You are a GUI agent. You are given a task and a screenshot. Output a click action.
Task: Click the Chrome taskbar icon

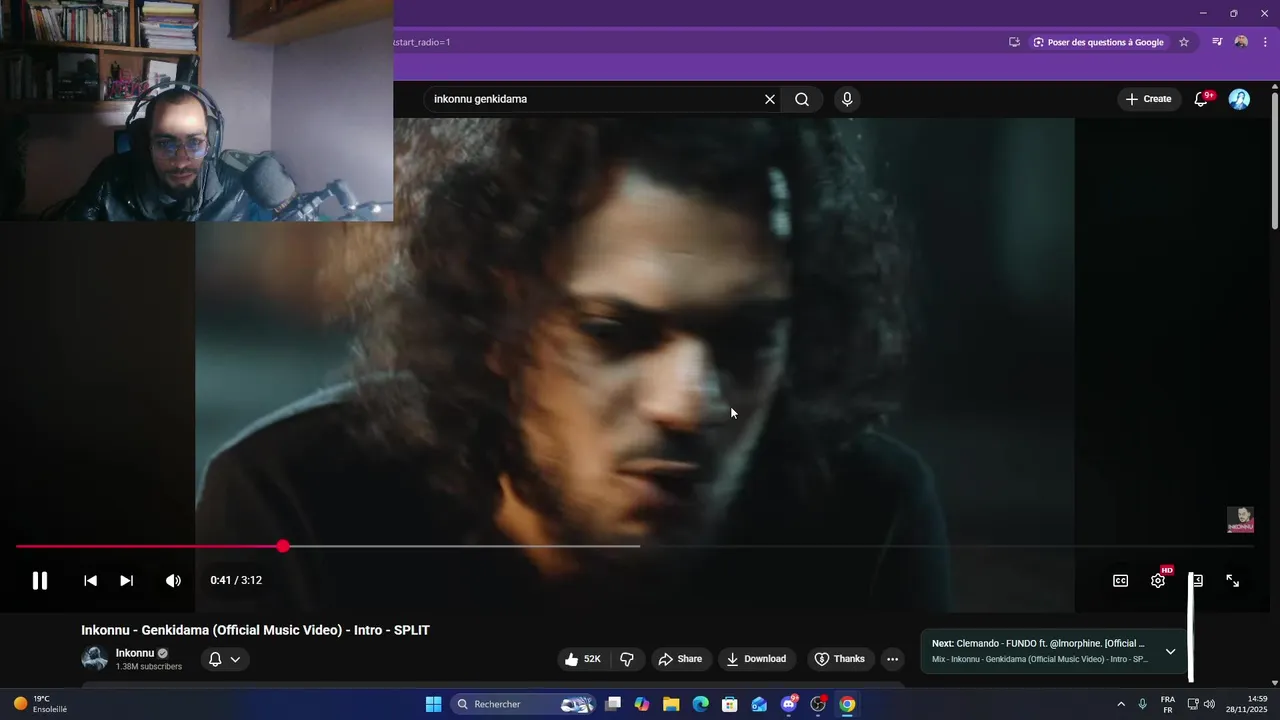847,704
